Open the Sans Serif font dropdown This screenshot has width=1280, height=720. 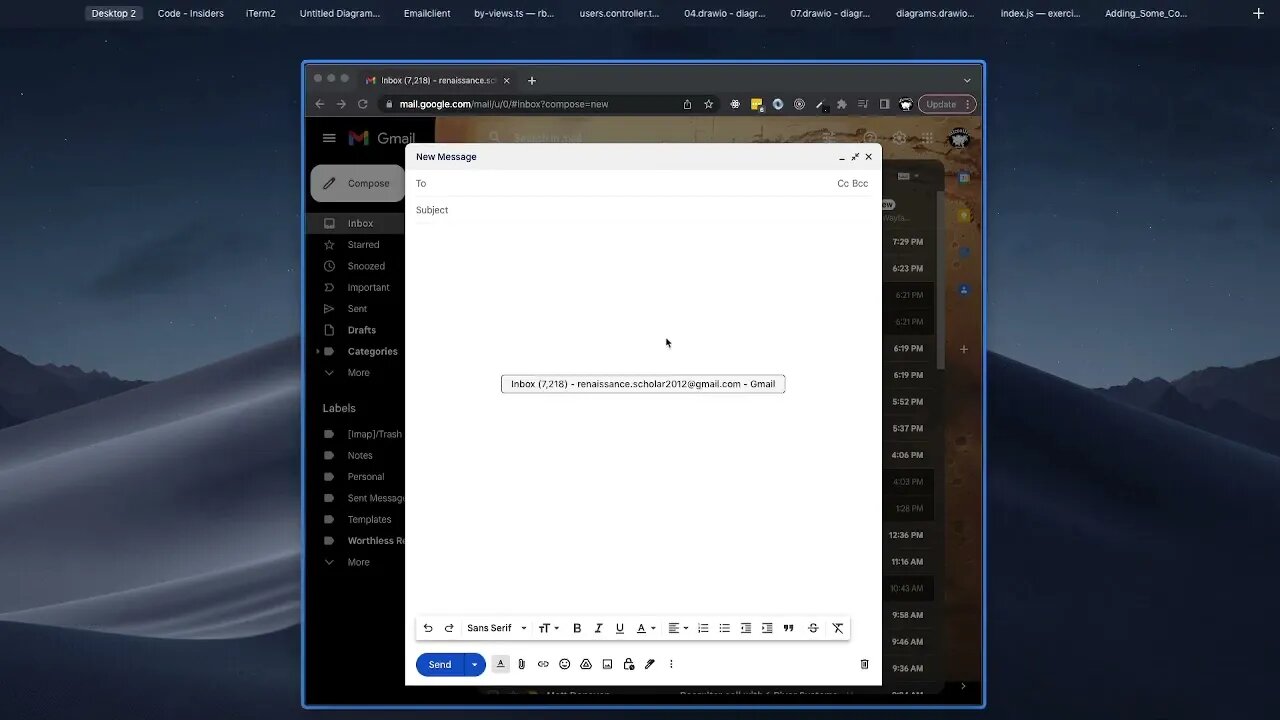click(497, 628)
